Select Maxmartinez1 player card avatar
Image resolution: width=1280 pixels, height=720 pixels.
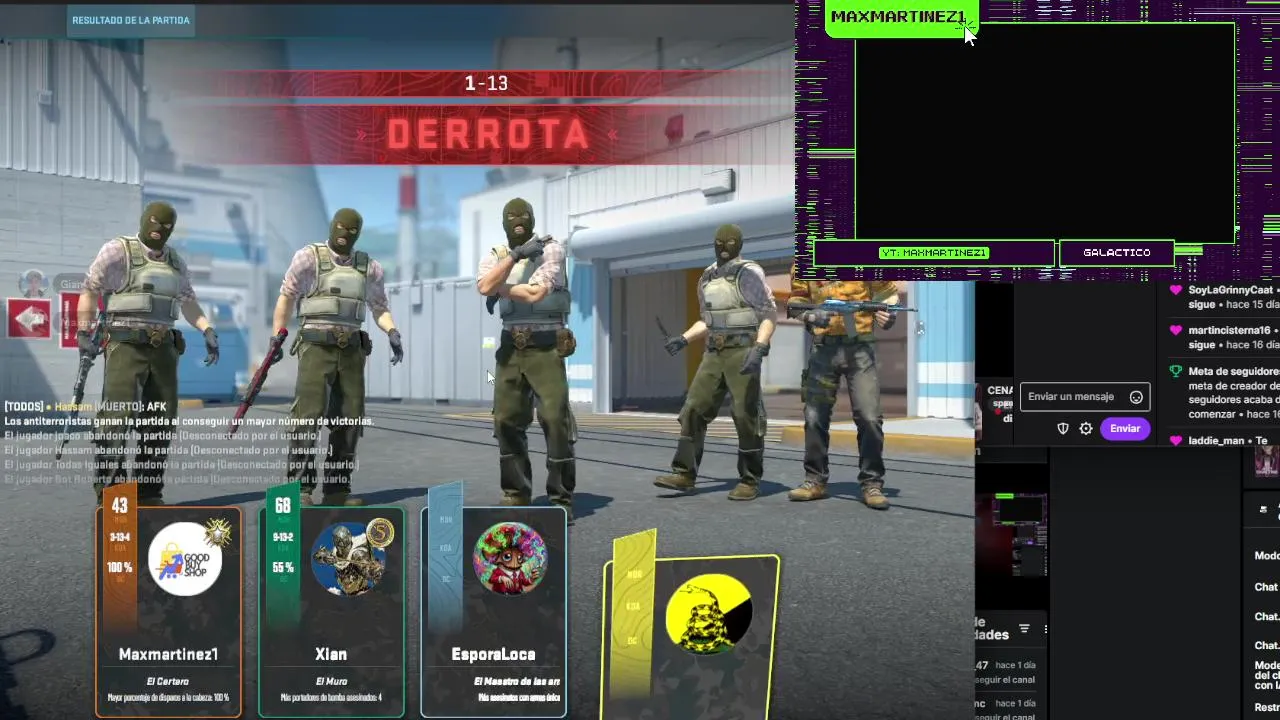[186, 559]
